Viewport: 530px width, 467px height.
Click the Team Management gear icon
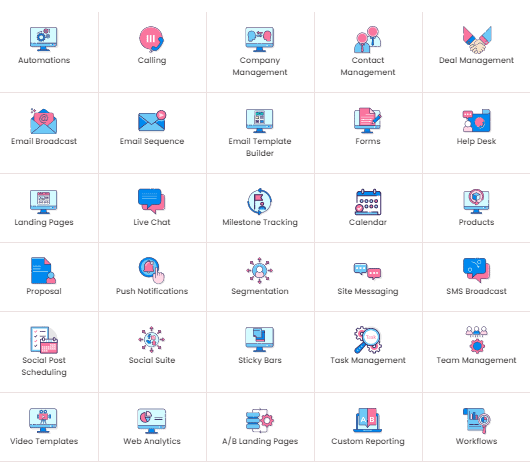(x=476, y=339)
